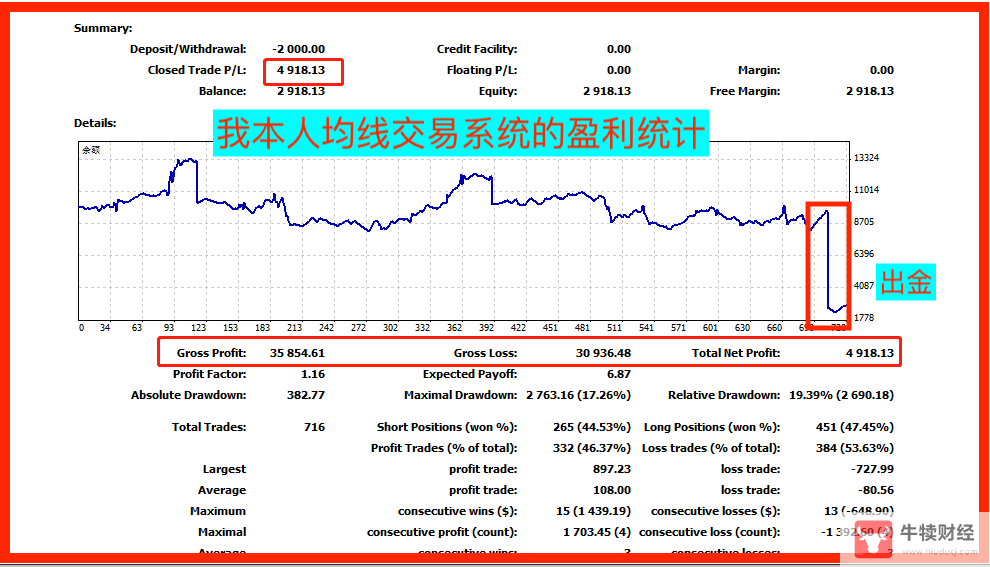Click consecutive profit value 1 703.45 (4)
990x567 pixels.
click(597, 532)
